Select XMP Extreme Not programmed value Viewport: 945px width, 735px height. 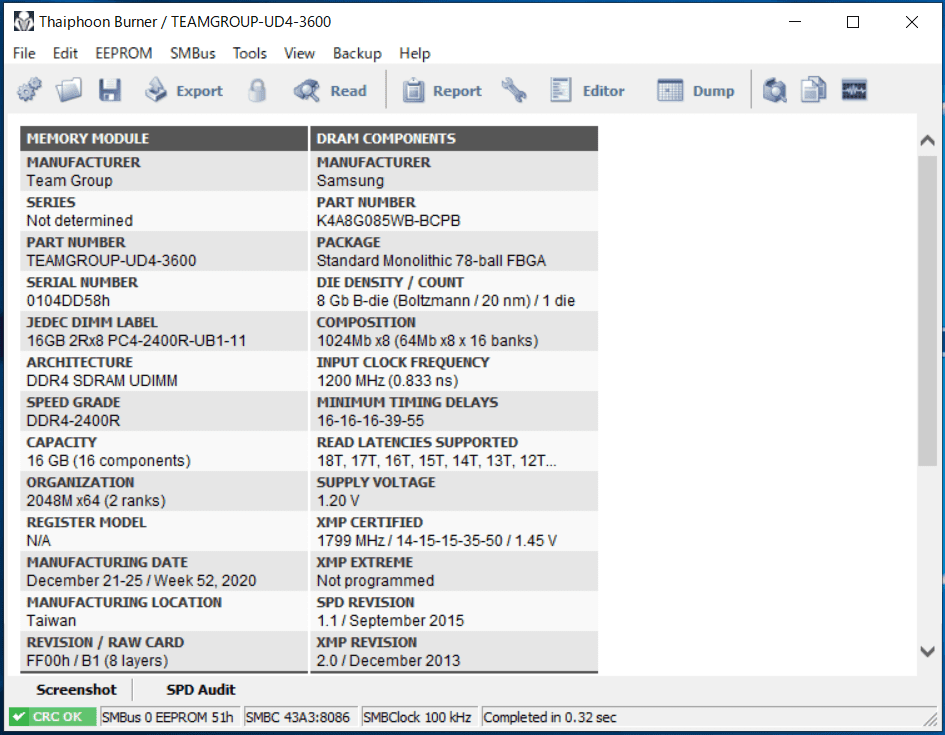375,581
